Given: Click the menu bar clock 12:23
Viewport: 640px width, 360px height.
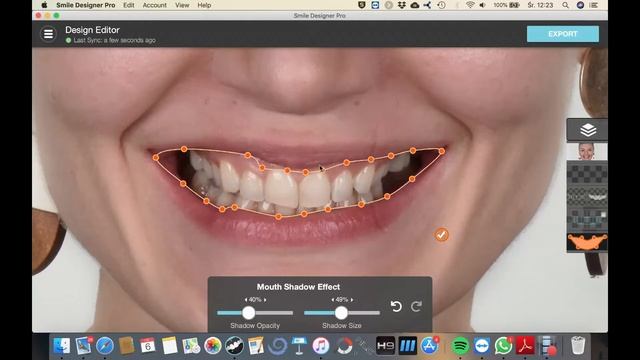Looking at the screenshot, I should pos(540,5).
